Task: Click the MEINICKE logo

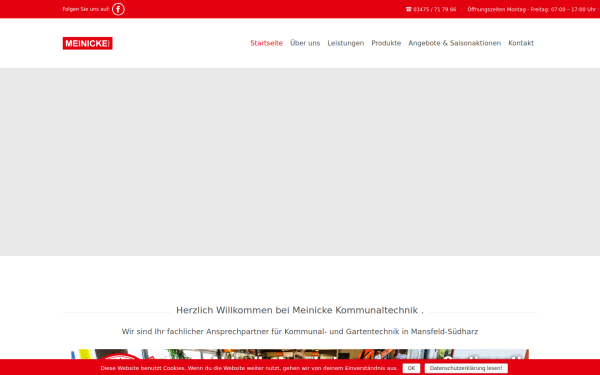Action: pos(88,43)
